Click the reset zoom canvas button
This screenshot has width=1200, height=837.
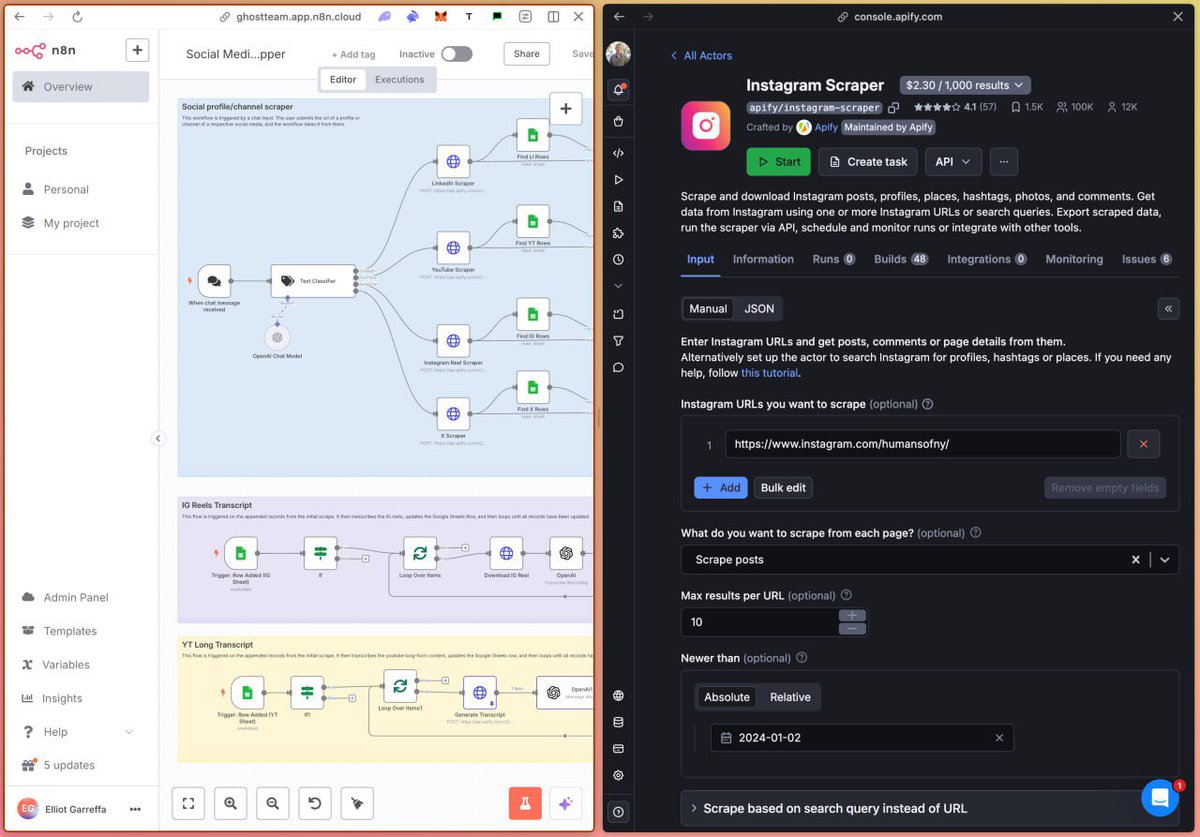click(315, 802)
